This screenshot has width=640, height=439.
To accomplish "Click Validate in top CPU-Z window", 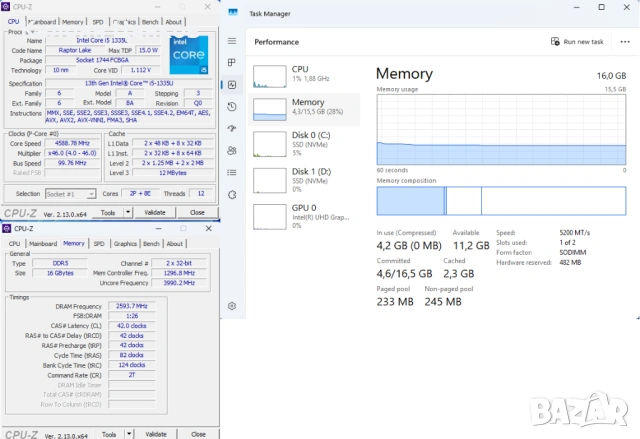I will (x=155, y=212).
